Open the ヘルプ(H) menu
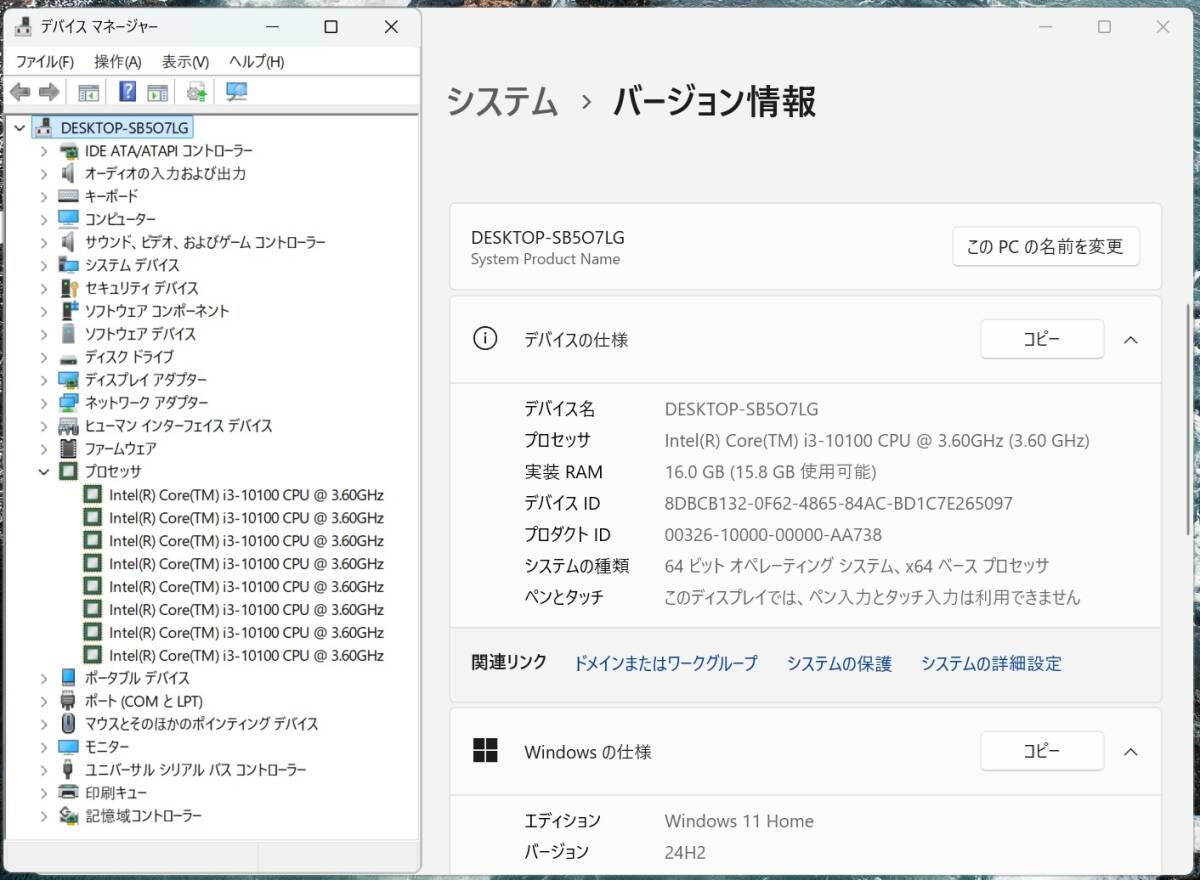The image size is (1200, 880). pos(257,62)
